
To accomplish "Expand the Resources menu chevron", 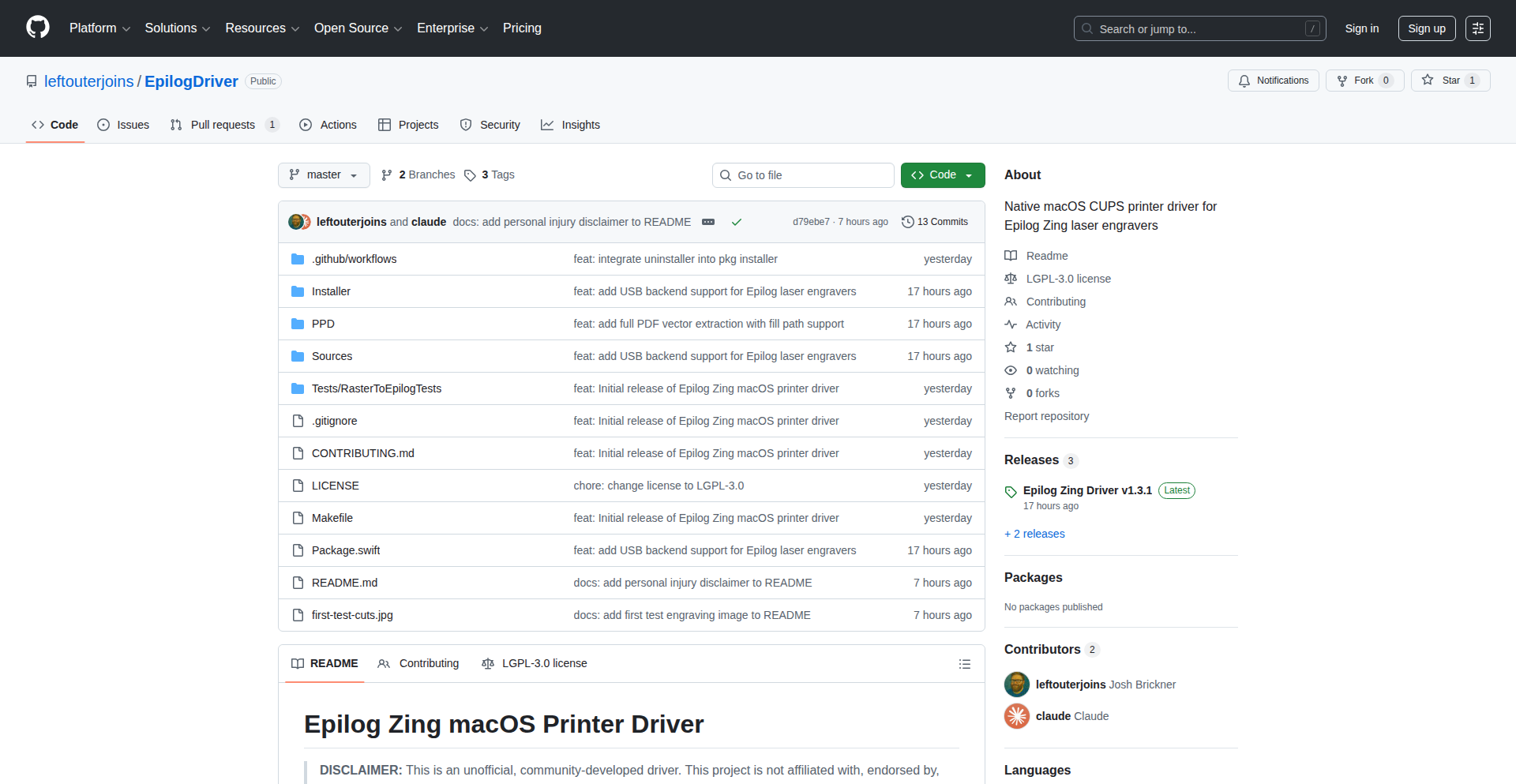I will (x=295, y=28).
